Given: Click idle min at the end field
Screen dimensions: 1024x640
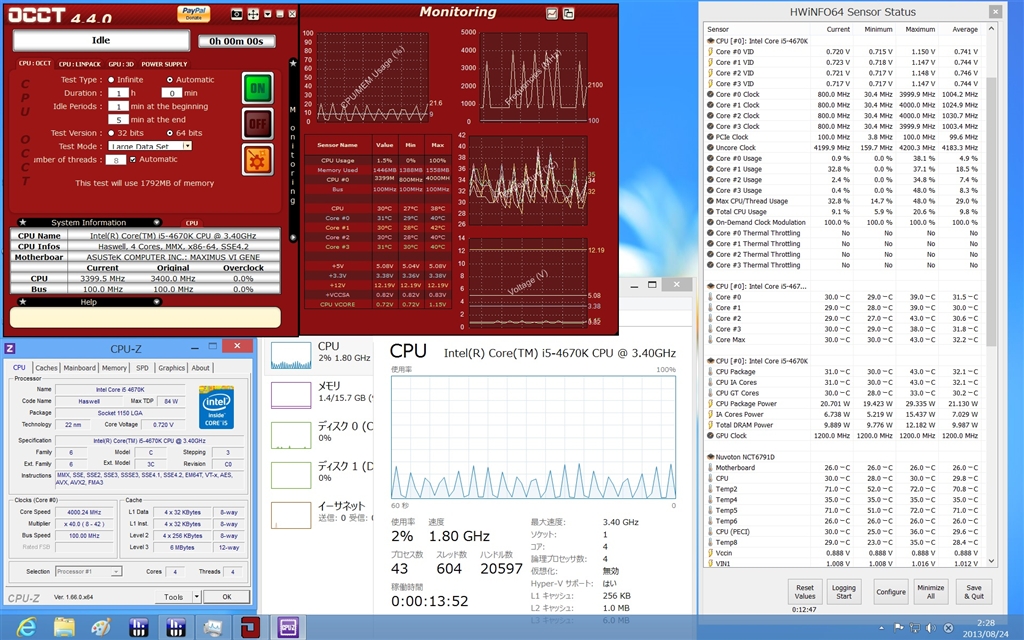Looking at the screenshot, I should pyautogui.click(x=118, y=120).
